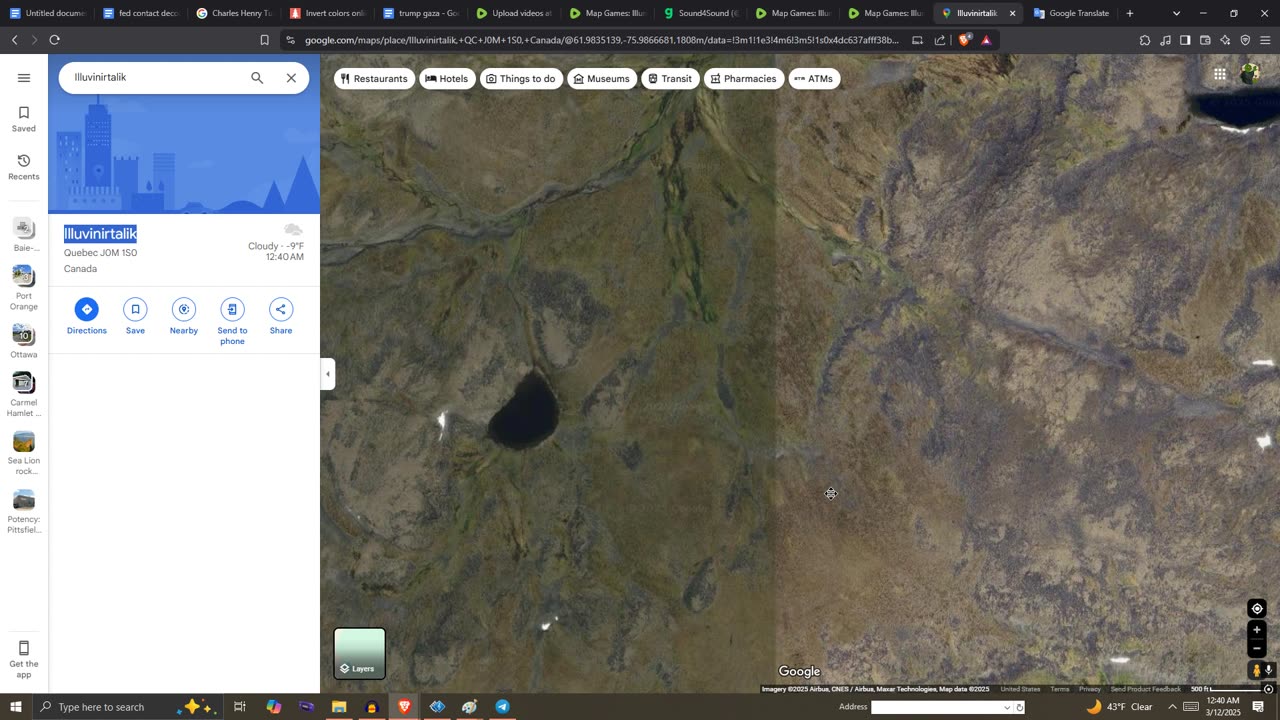Open the Baie-... recent place
The height and width of the screenshot is (720, 1280).
point(24,235)
